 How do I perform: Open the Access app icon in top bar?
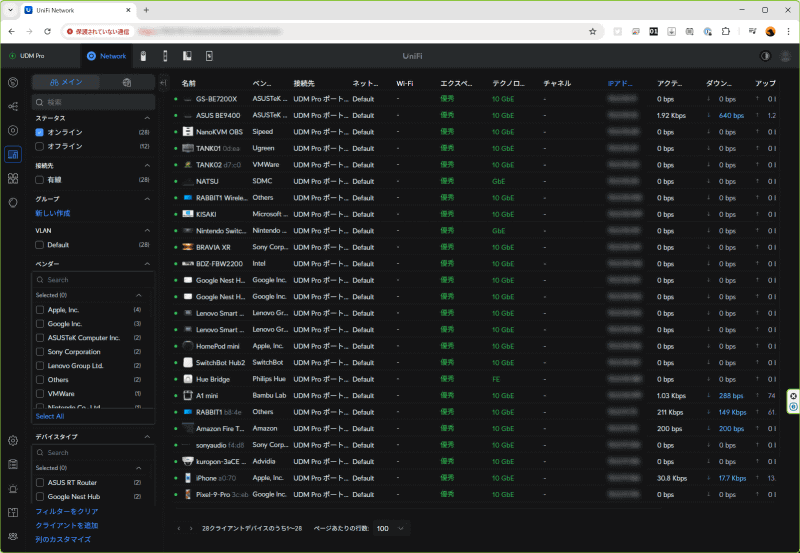point(165,56)
